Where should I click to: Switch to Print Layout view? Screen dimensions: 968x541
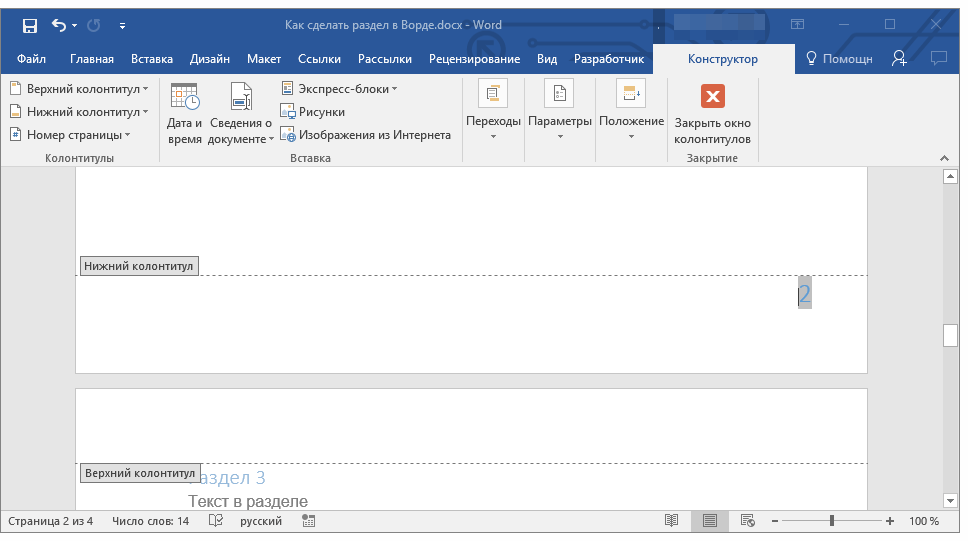(710, 521)
